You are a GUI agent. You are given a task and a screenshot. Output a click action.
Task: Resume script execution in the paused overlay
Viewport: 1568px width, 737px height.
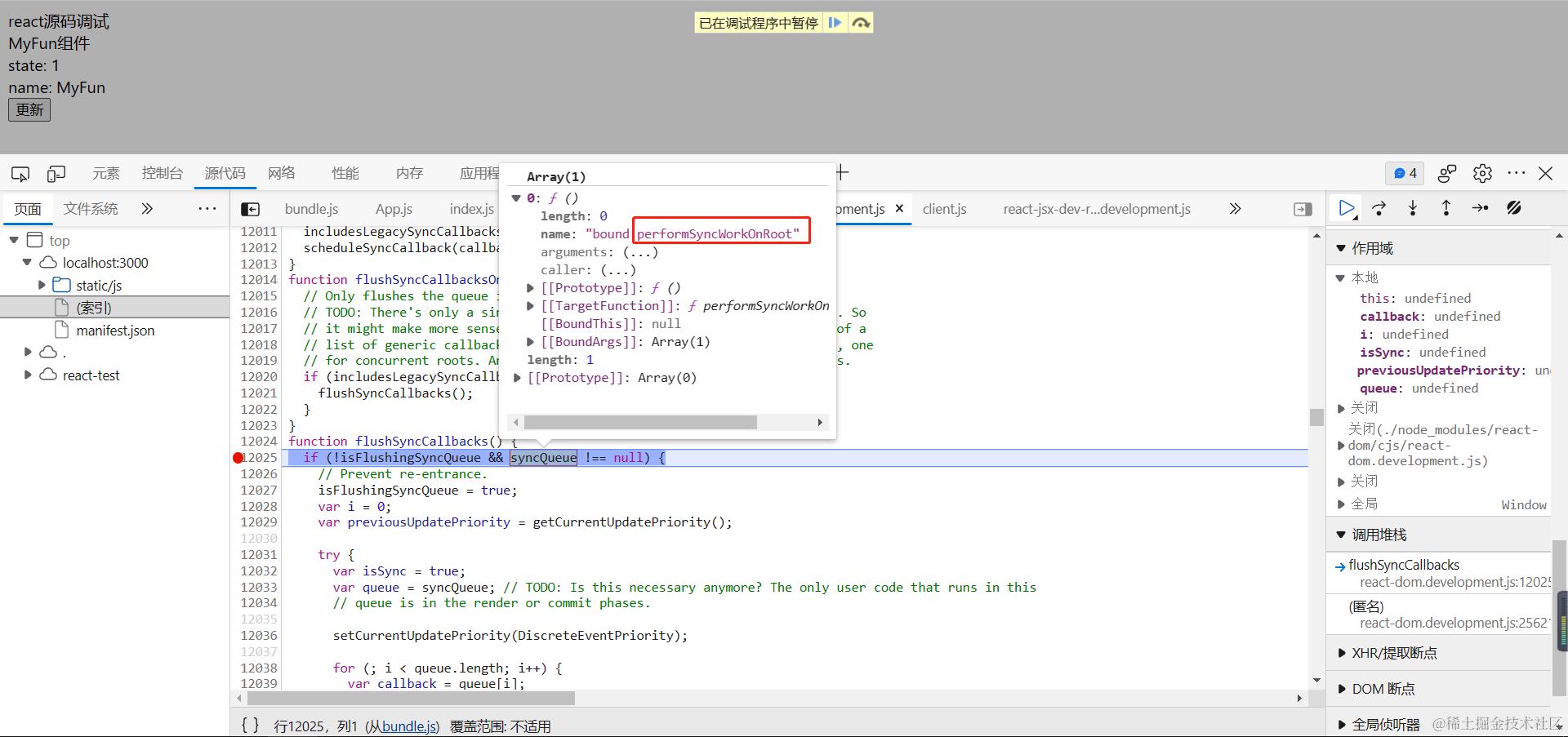[835, 23]
